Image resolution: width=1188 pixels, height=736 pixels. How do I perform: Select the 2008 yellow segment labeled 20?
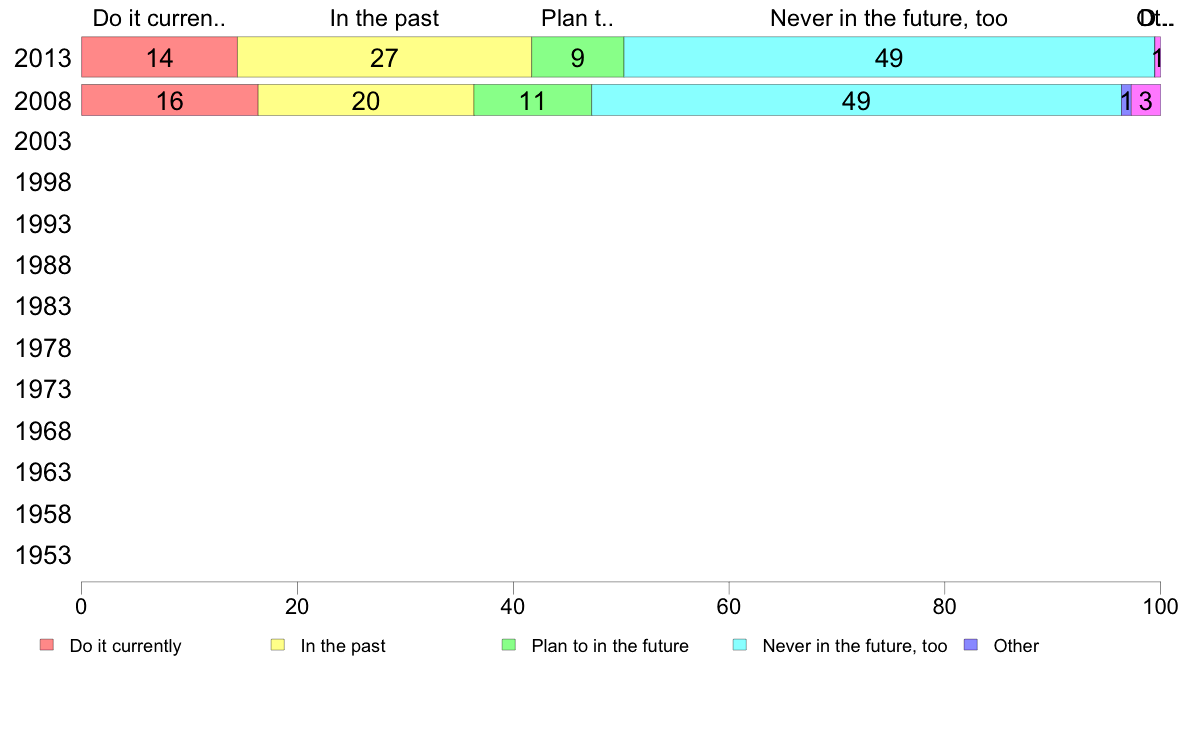366,100
